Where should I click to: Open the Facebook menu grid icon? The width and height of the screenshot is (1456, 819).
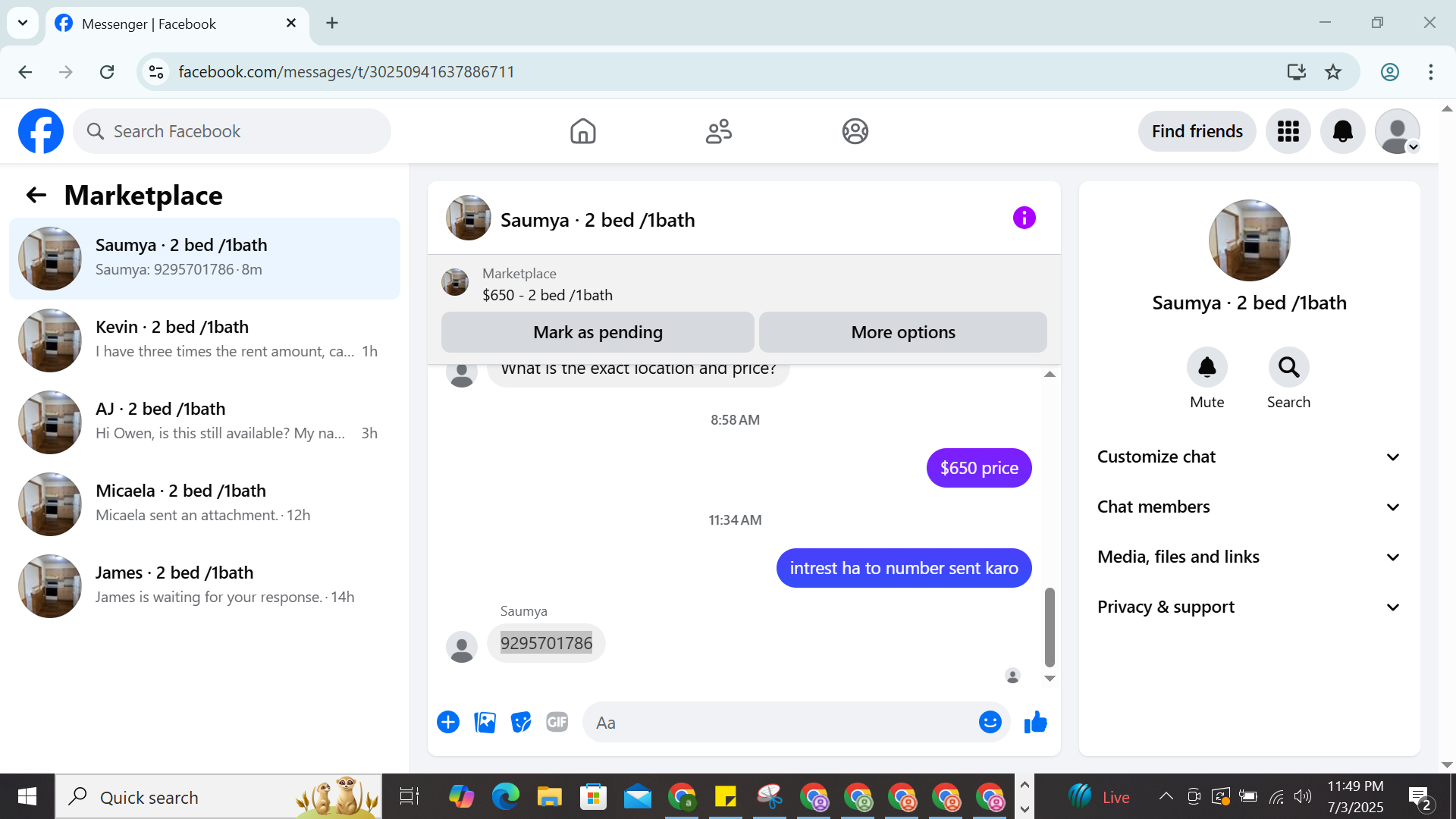(1288, 131)
